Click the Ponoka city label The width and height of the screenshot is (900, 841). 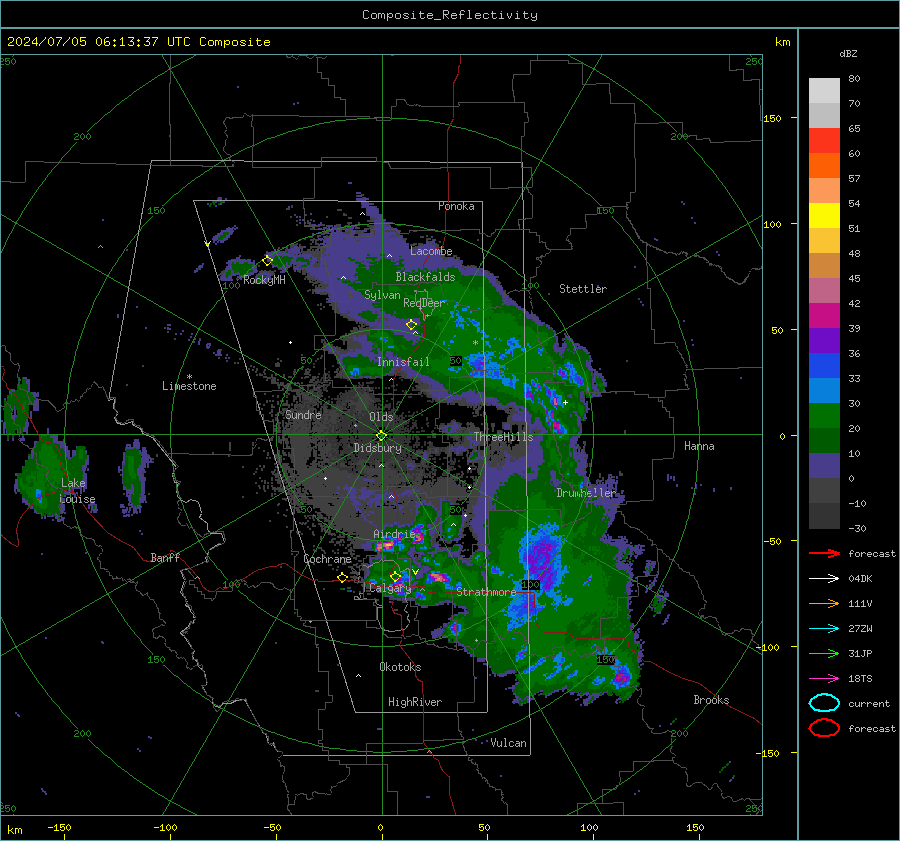(x=456, y=206)
